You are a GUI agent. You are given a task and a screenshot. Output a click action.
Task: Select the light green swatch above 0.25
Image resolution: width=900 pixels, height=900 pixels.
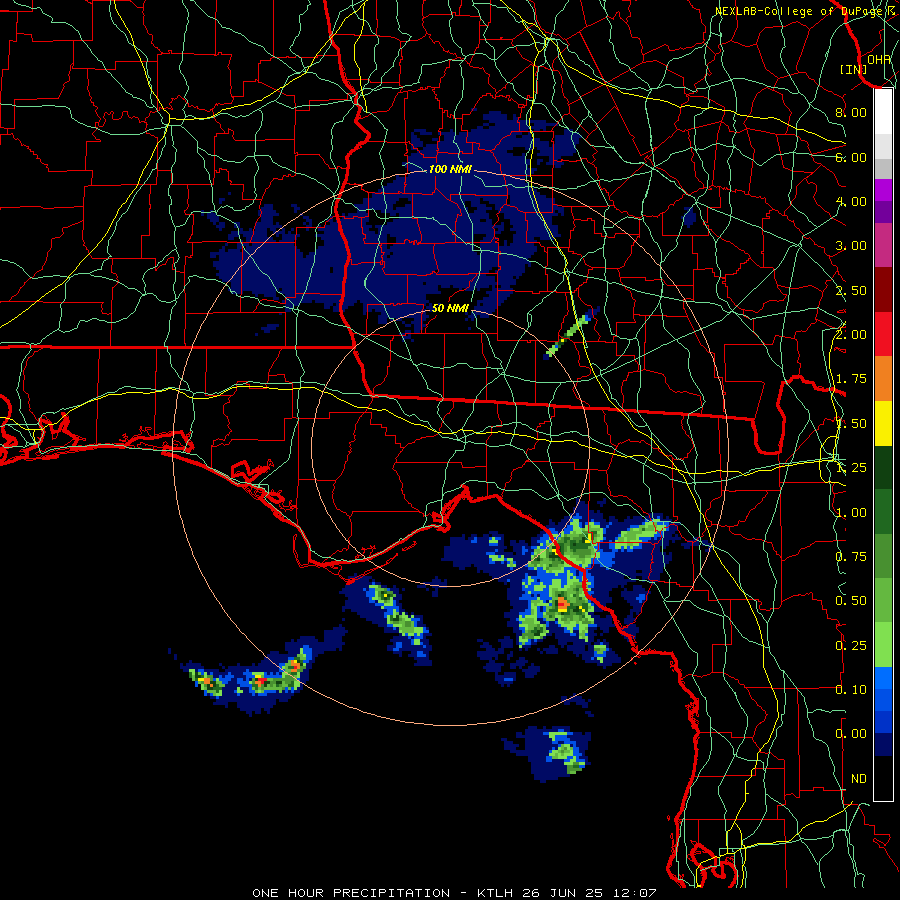coord(883,645)
